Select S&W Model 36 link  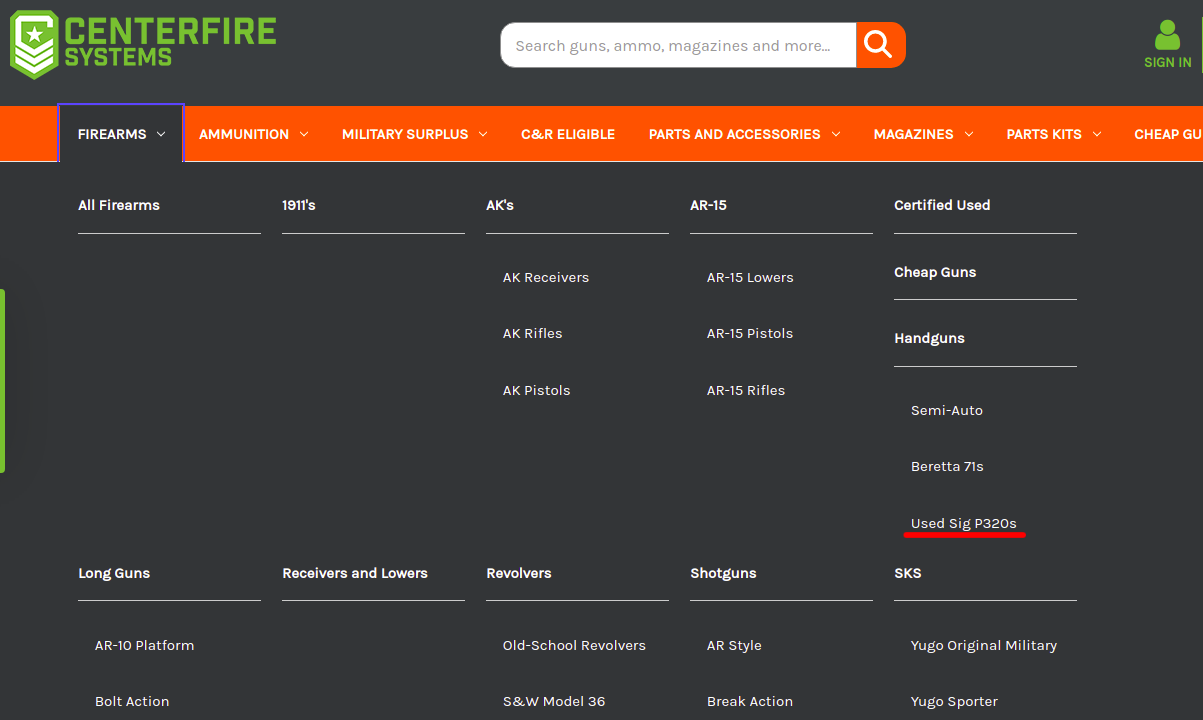[554, 701]
